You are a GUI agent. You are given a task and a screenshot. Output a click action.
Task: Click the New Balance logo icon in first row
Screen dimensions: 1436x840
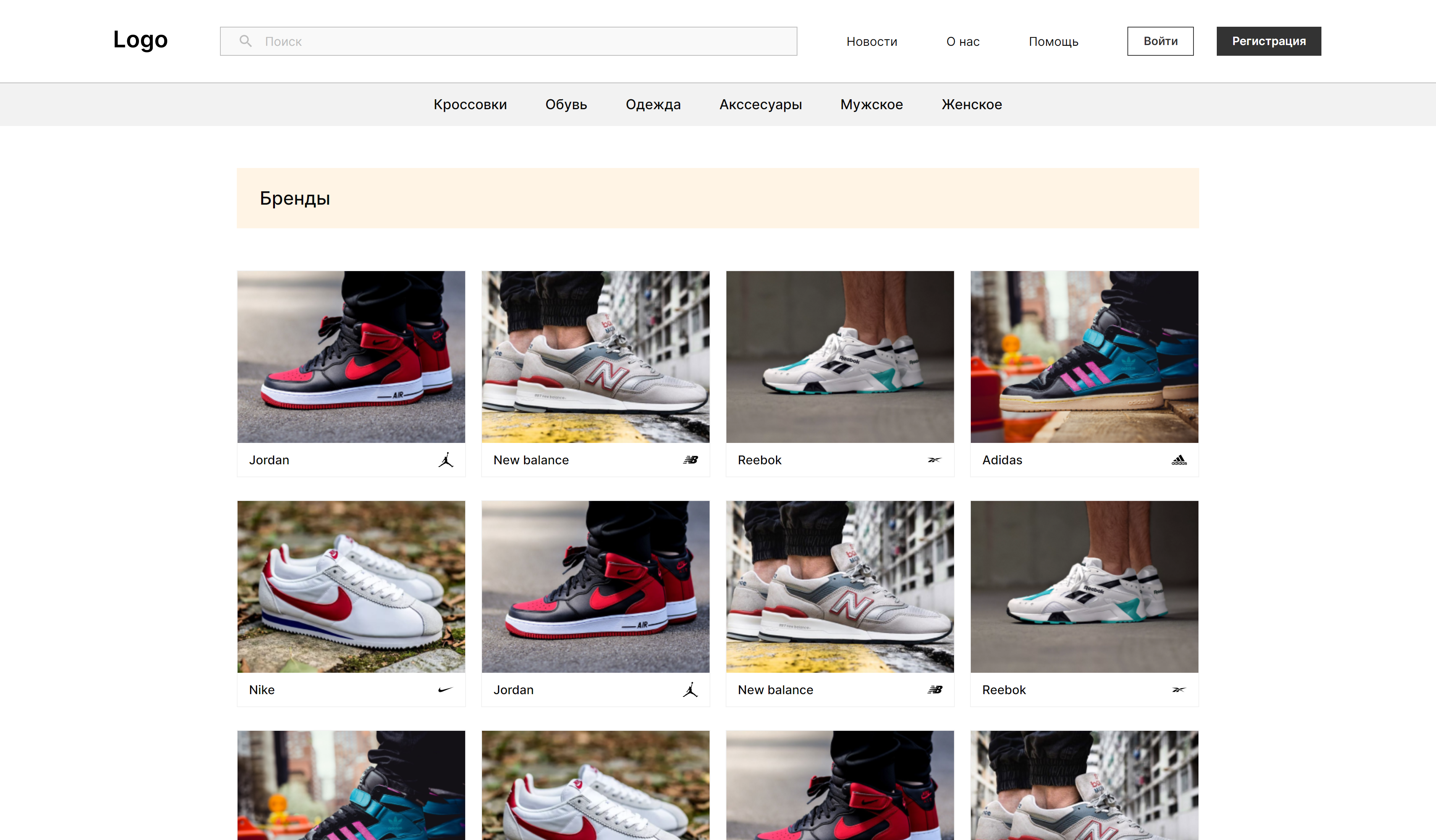(x=691, y=460)
